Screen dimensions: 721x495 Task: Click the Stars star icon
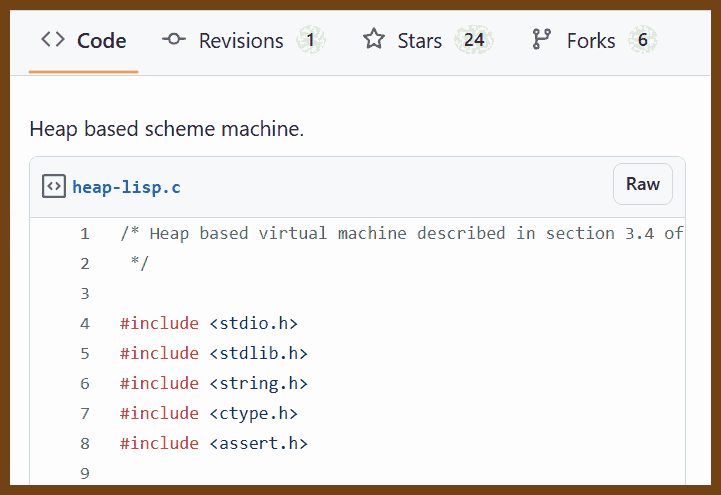point(374,40)
